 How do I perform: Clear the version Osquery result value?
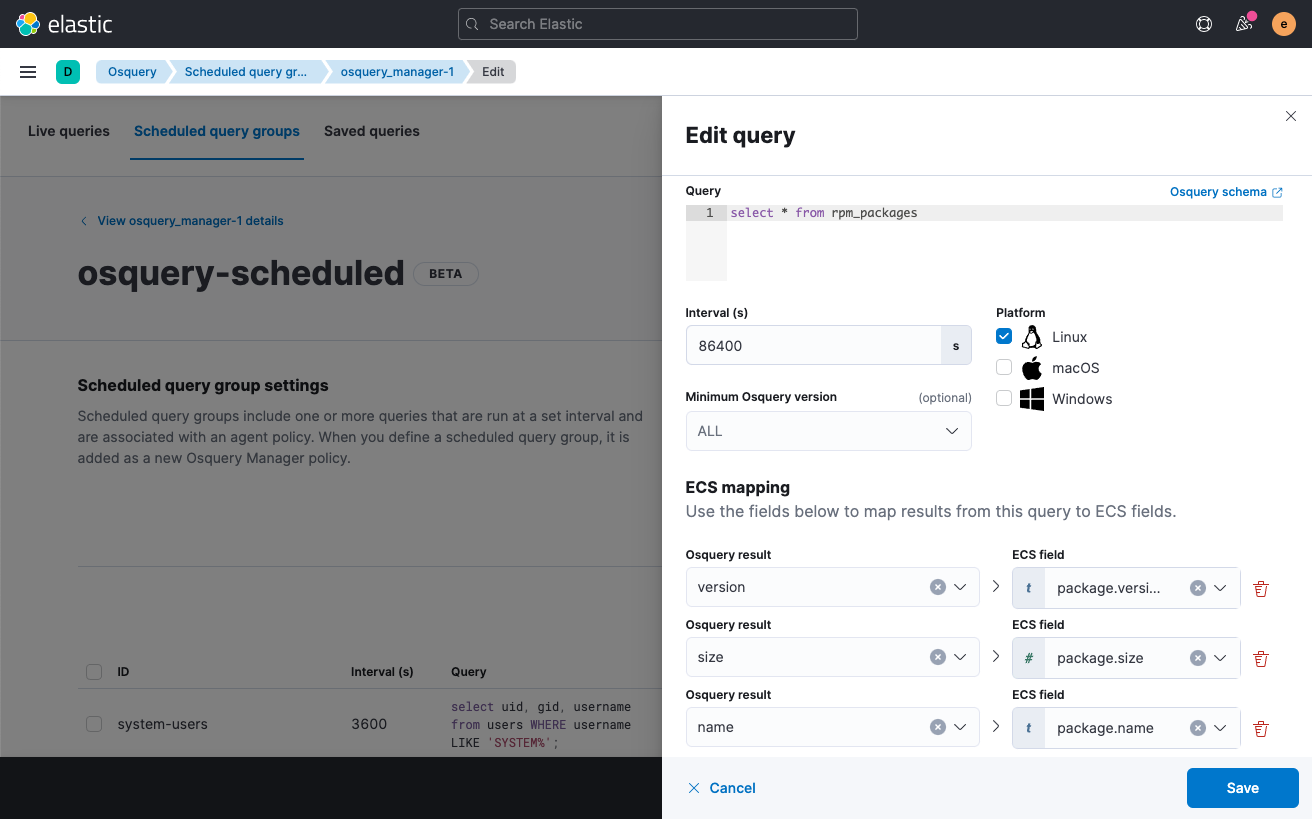click(x=938, y=587)
